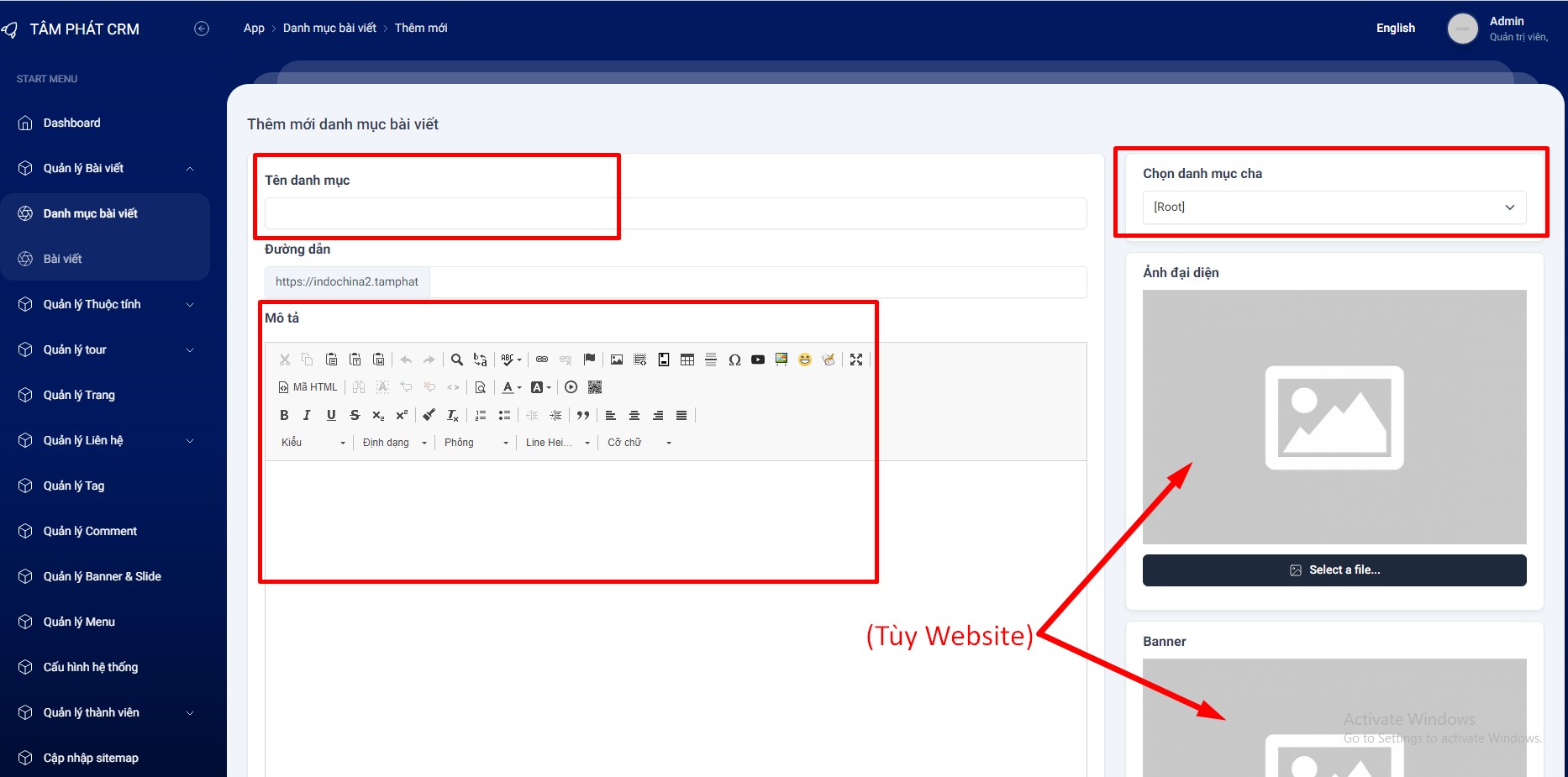Toggle italic text style

(307, 415)
